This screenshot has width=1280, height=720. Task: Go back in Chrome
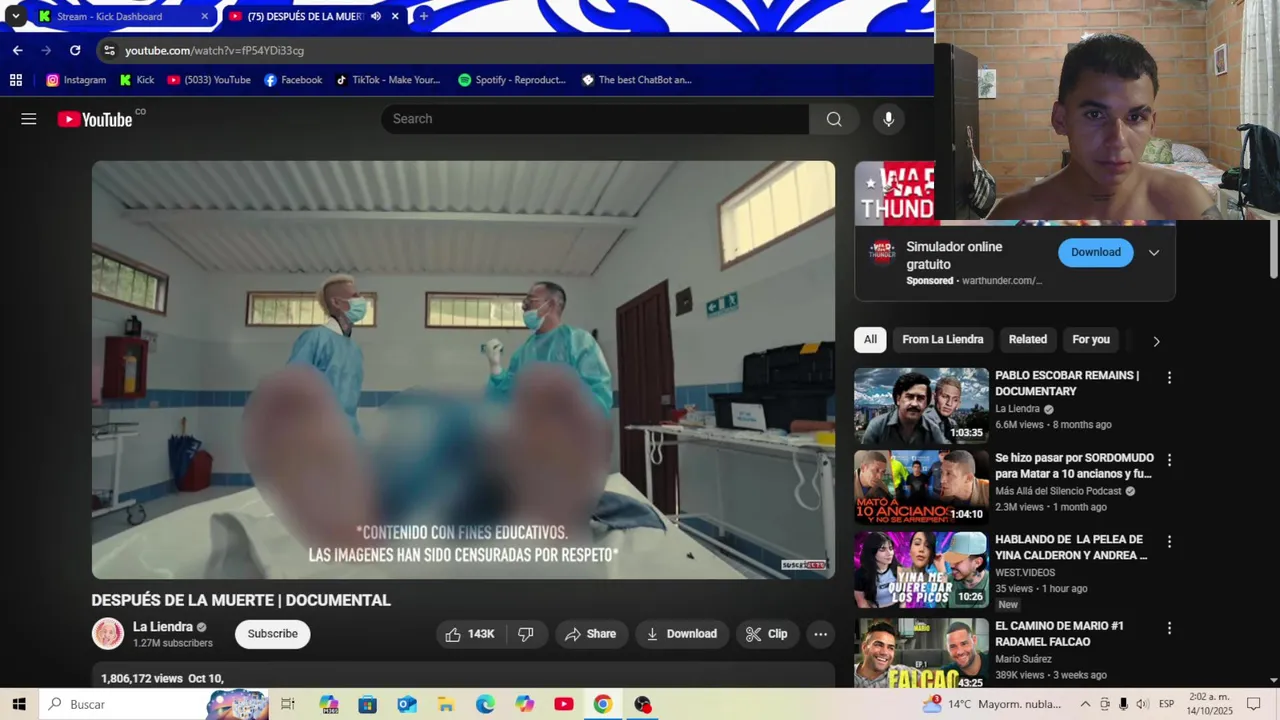(17, 50)
